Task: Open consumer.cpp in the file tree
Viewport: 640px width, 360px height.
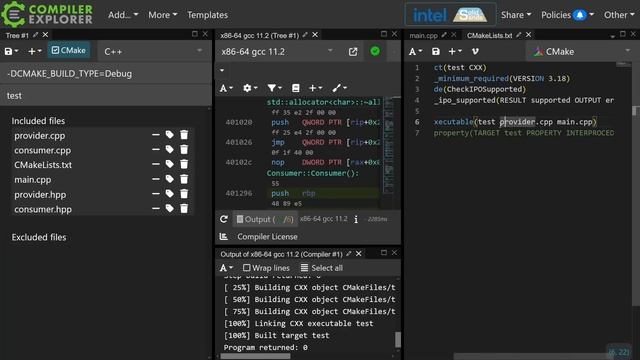Action: point(42,150)
